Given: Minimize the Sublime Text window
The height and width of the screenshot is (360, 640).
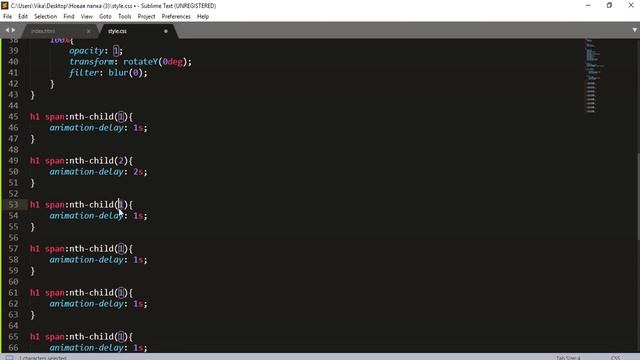Looking at the screenshot, I should pos(588,5).
